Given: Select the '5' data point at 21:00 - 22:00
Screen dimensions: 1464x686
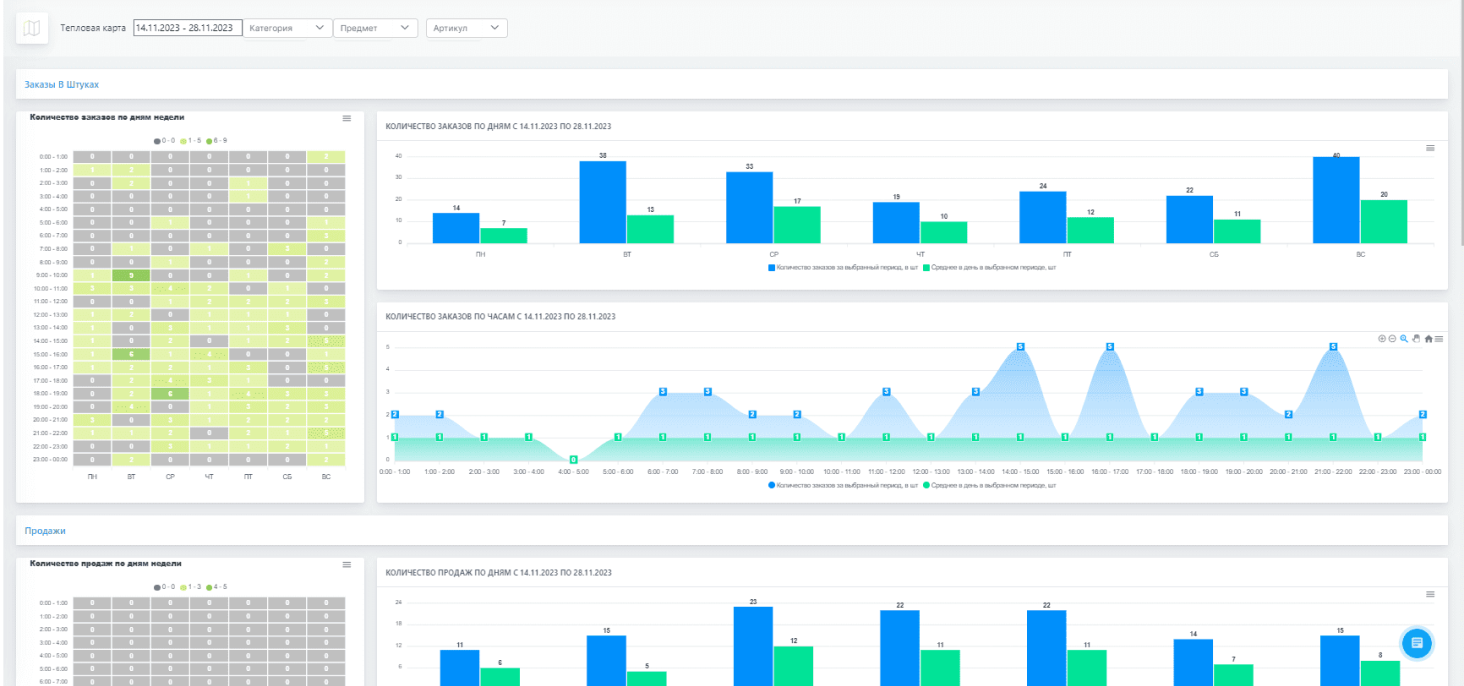Looking at the screenshot, I should click(1333, 346).
